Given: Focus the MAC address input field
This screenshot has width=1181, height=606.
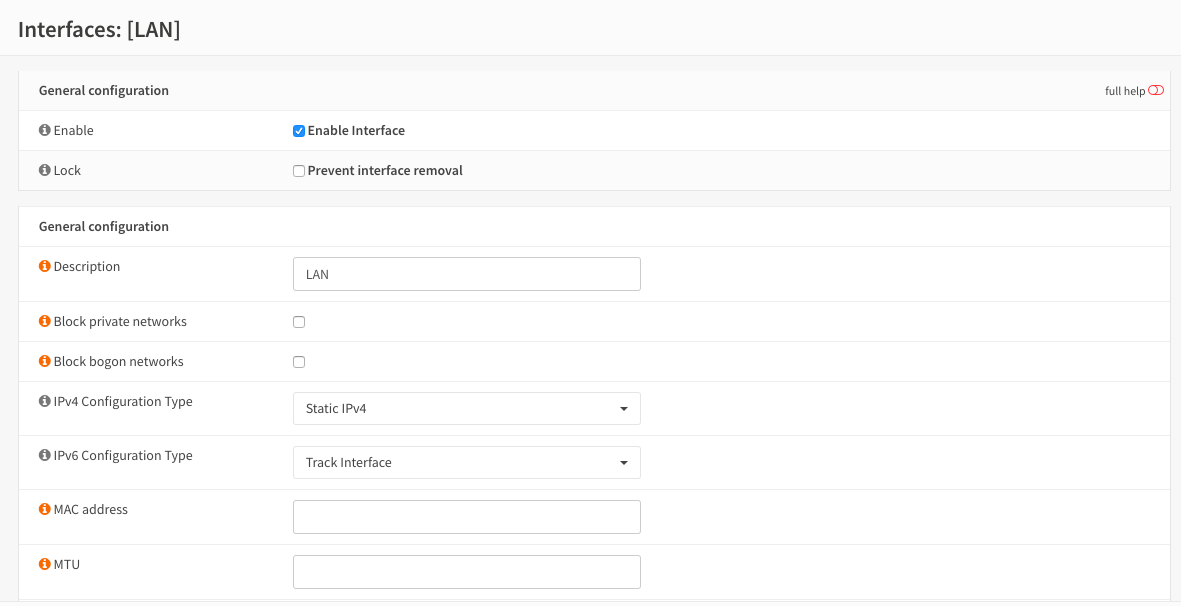Looking at the screenshot, I should 466,517.
